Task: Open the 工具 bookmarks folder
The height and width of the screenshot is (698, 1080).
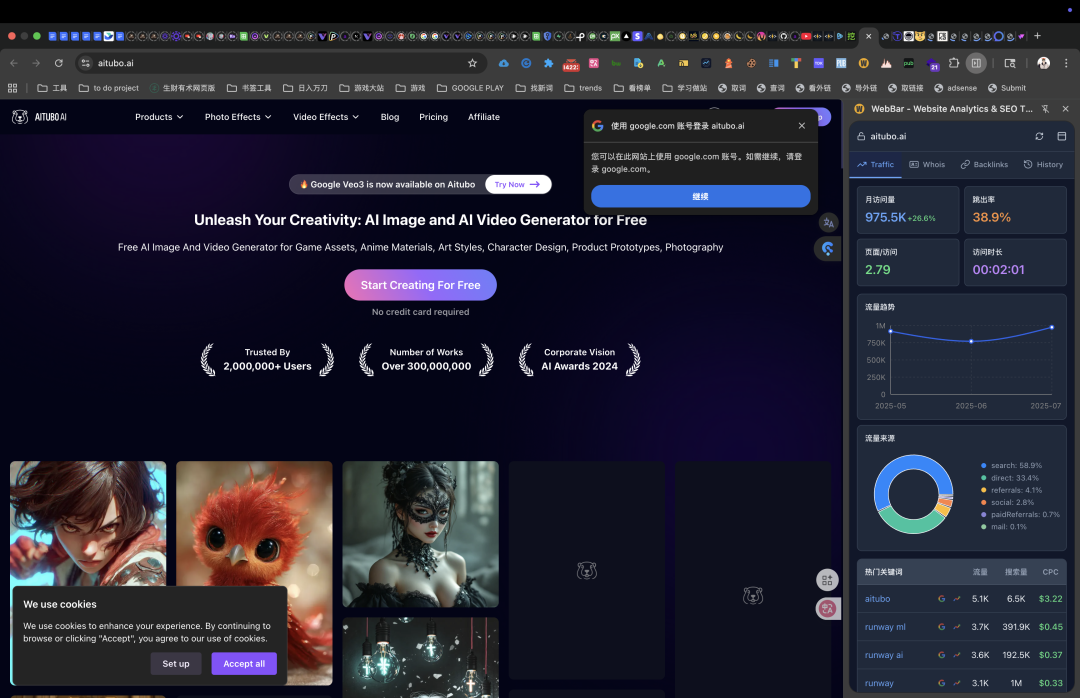Action: [52, 88]
